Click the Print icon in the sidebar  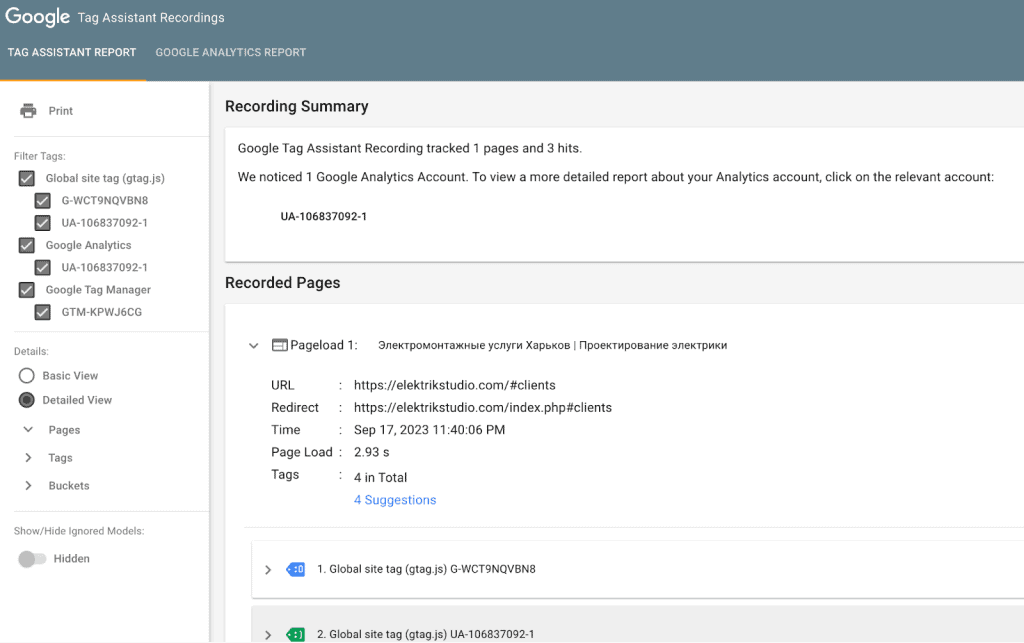30,110
